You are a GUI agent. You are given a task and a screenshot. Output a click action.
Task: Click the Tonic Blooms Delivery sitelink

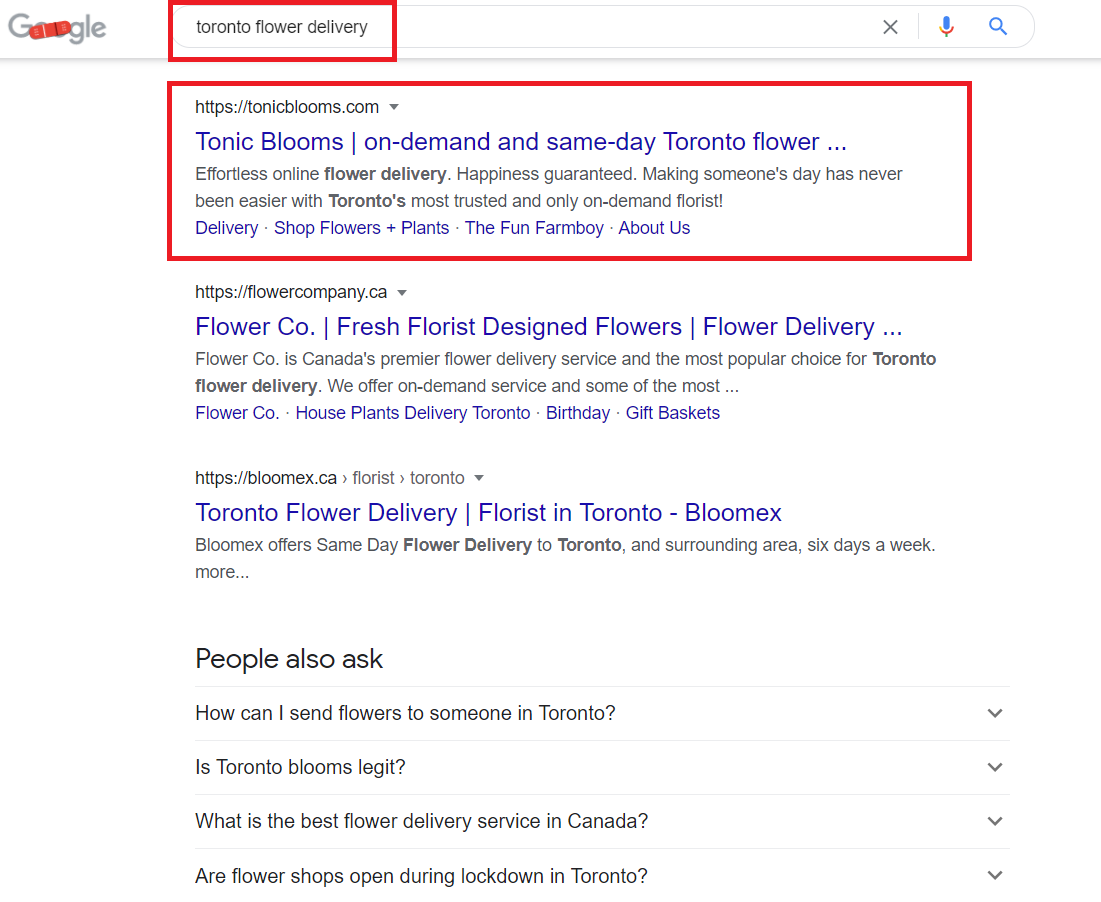[x=226, y=228]
